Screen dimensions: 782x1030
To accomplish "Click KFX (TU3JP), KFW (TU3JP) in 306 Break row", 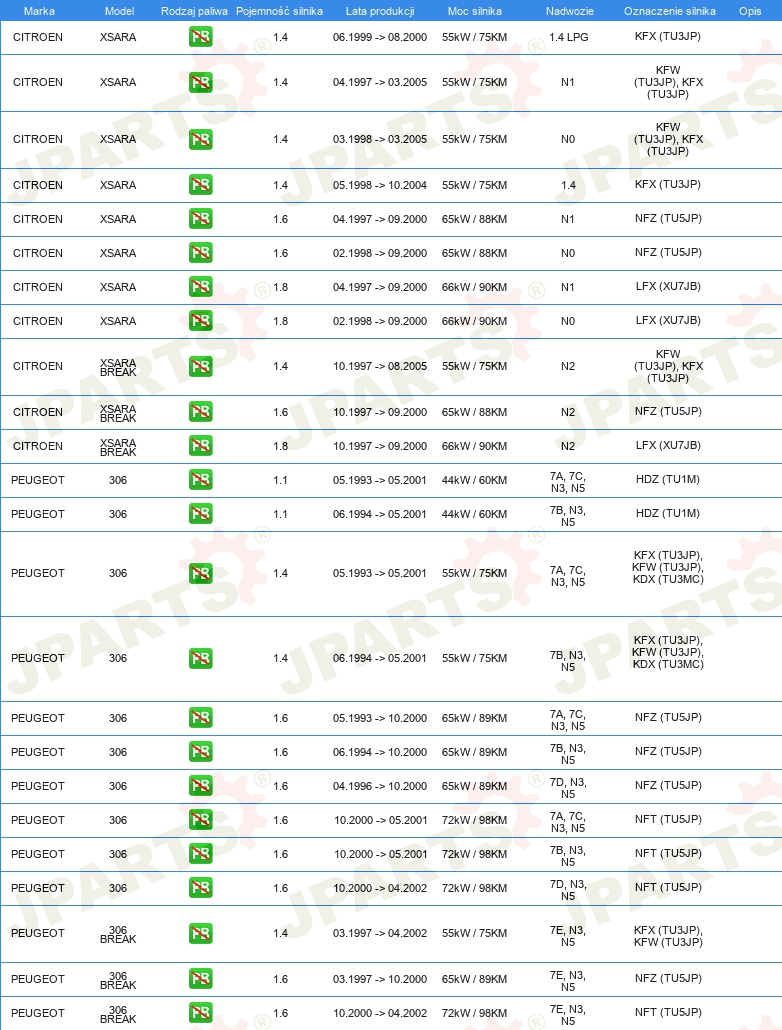I will coord(668,936).
